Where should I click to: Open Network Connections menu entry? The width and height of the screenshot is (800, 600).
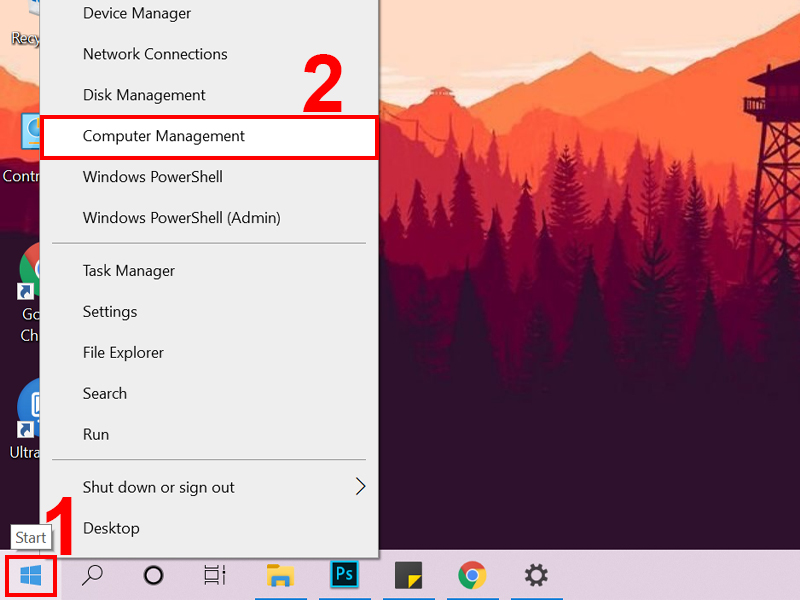click(x=209, y=54)
